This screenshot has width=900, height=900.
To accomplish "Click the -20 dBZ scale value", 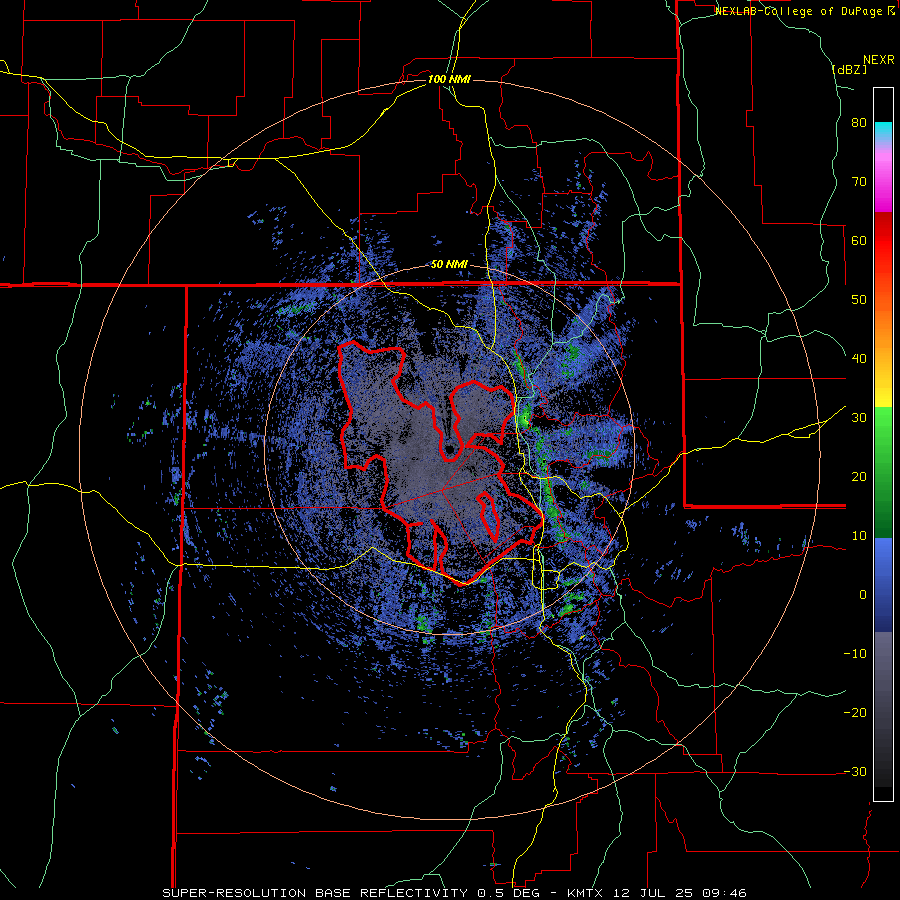I will pyautogui.click(x=855, y=713).
